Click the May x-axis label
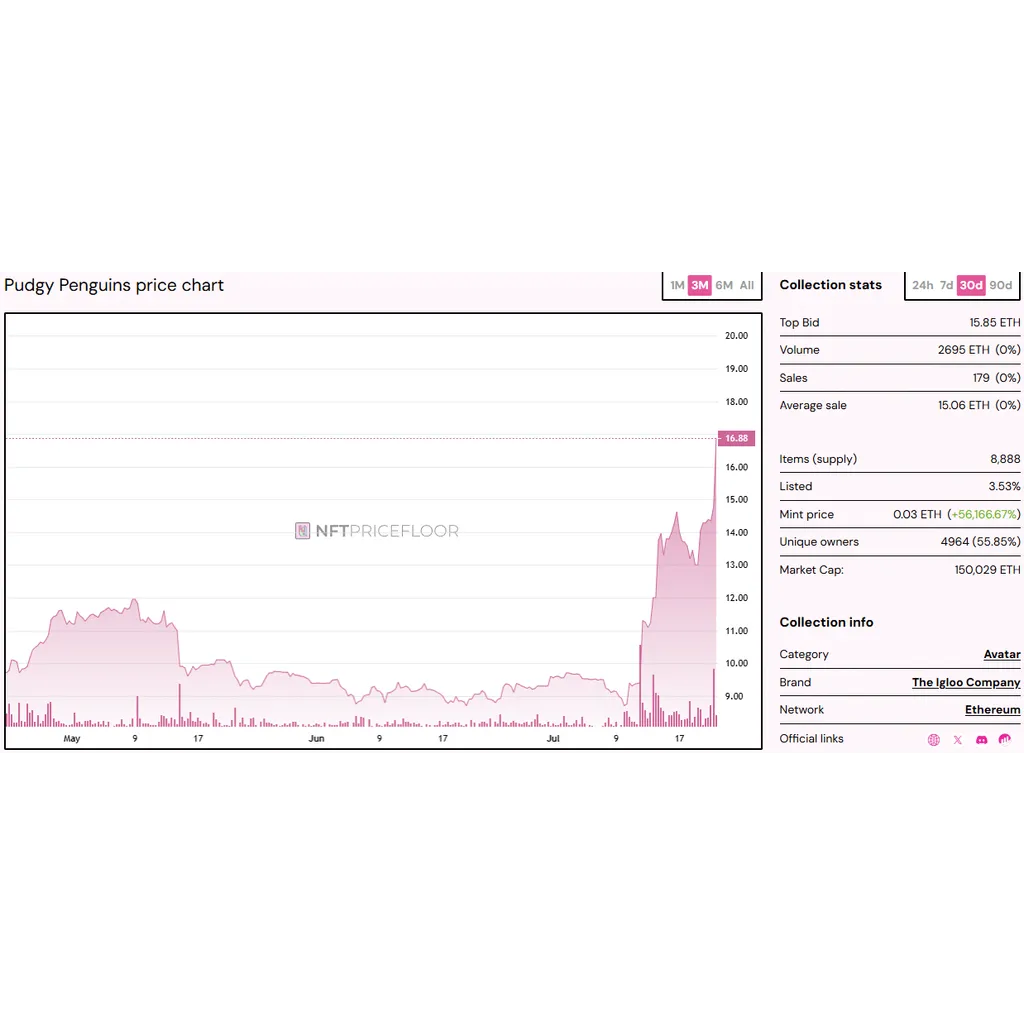The height and width of the screenshot is (1024, 1024). 72,739
